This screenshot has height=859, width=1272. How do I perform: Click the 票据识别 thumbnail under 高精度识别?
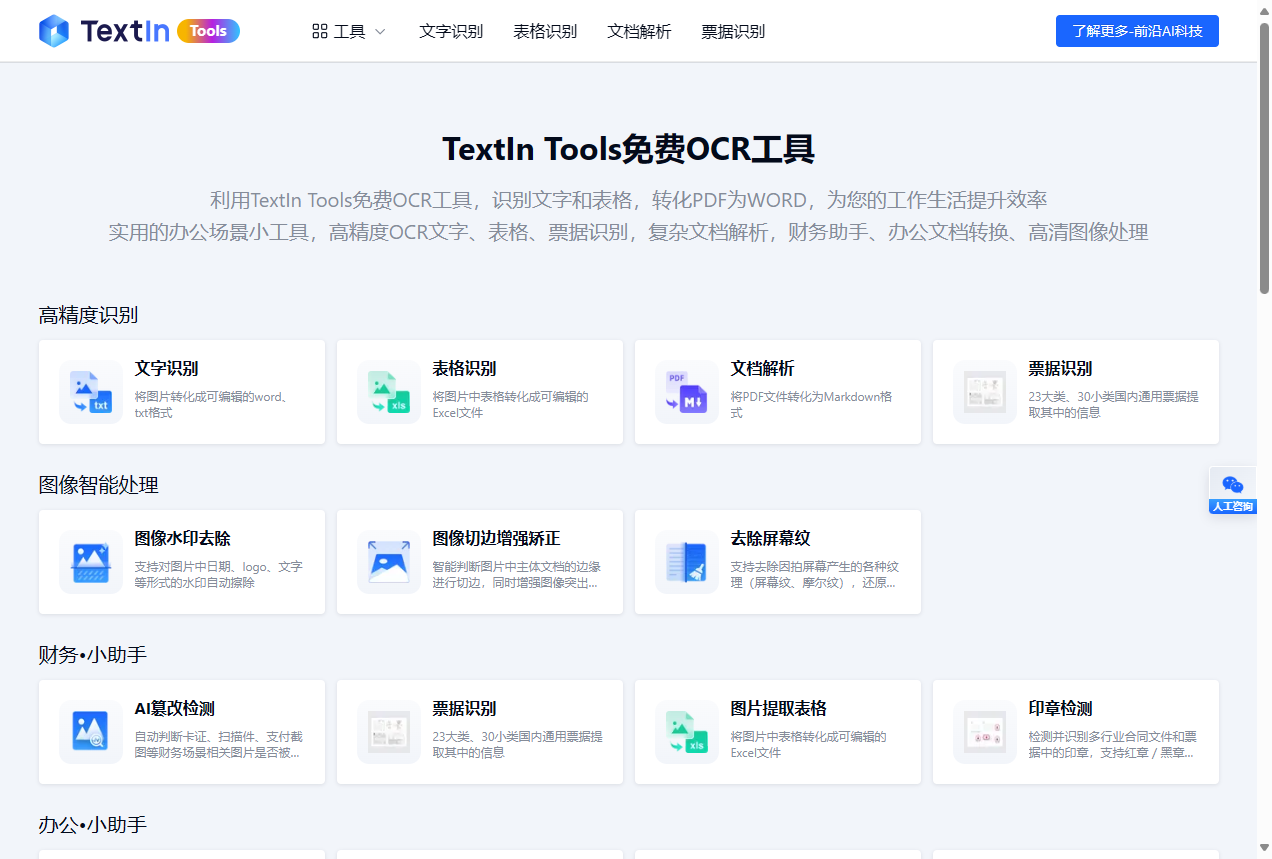click(x=984, y=392)
